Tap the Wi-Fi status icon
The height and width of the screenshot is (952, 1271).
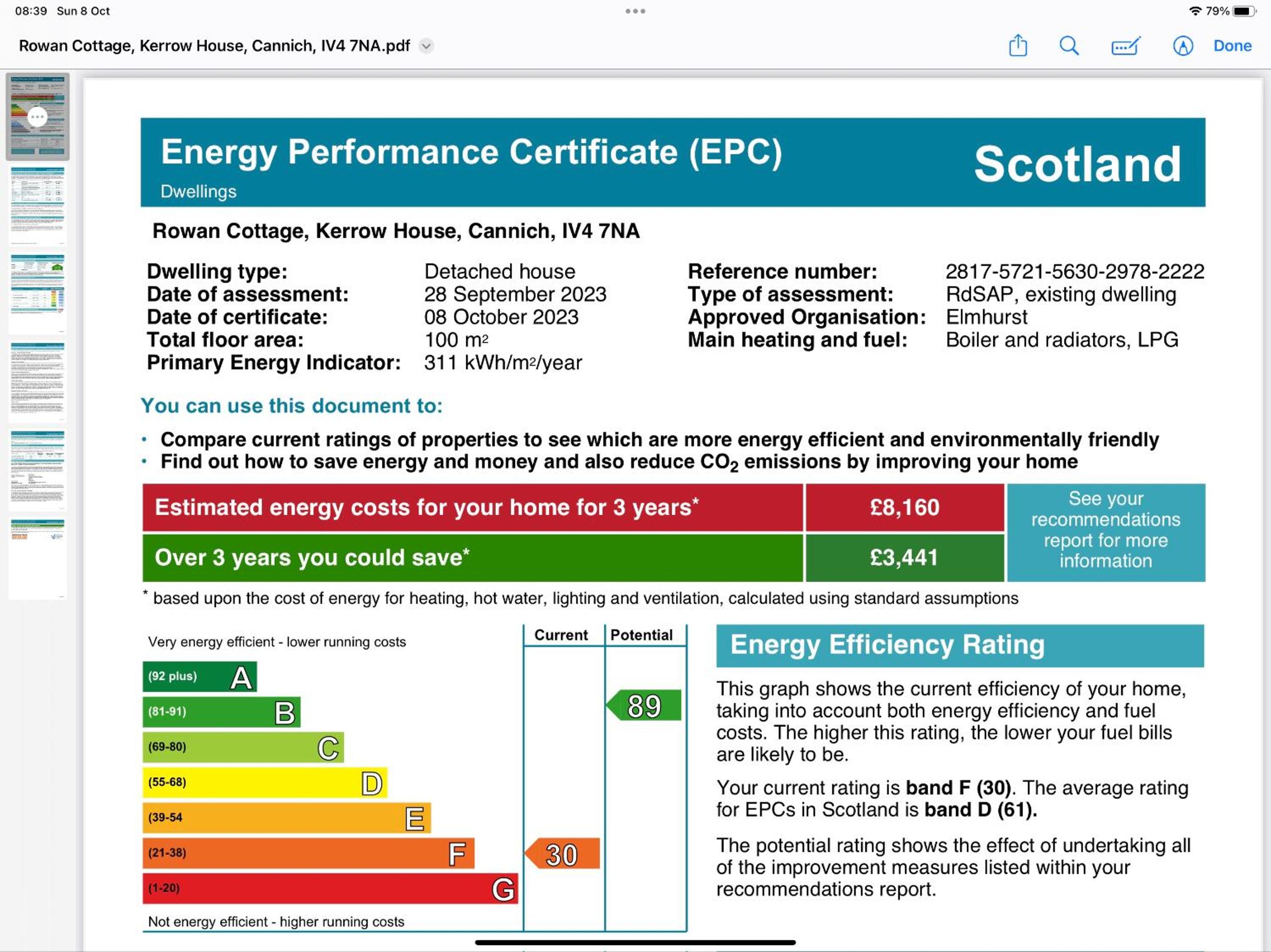coord(1195,11)
